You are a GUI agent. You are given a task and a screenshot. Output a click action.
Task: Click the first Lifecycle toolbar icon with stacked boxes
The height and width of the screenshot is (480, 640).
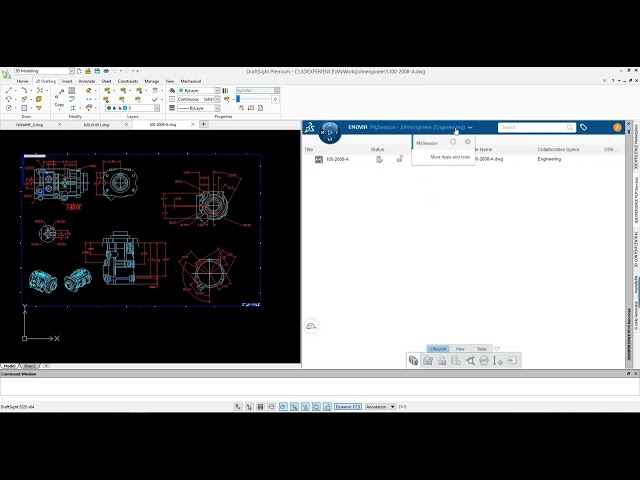(413, 360)
